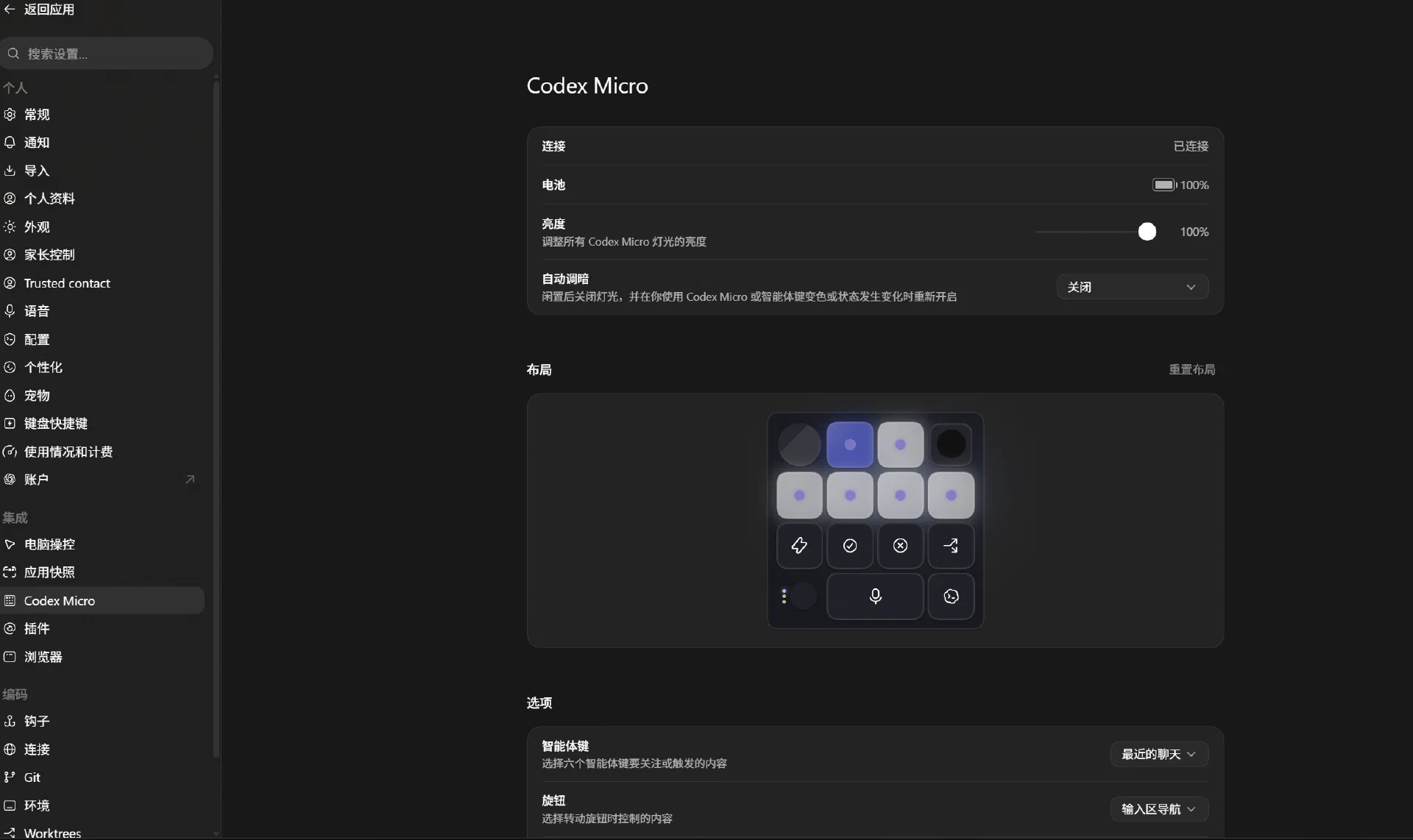The image size is (1413, 840).
Task: Click the gear icon beside 常规
Action: point(10,115)
